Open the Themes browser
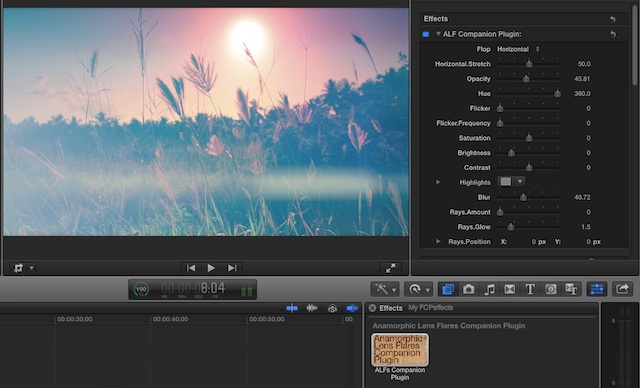 tap(571, 289)
